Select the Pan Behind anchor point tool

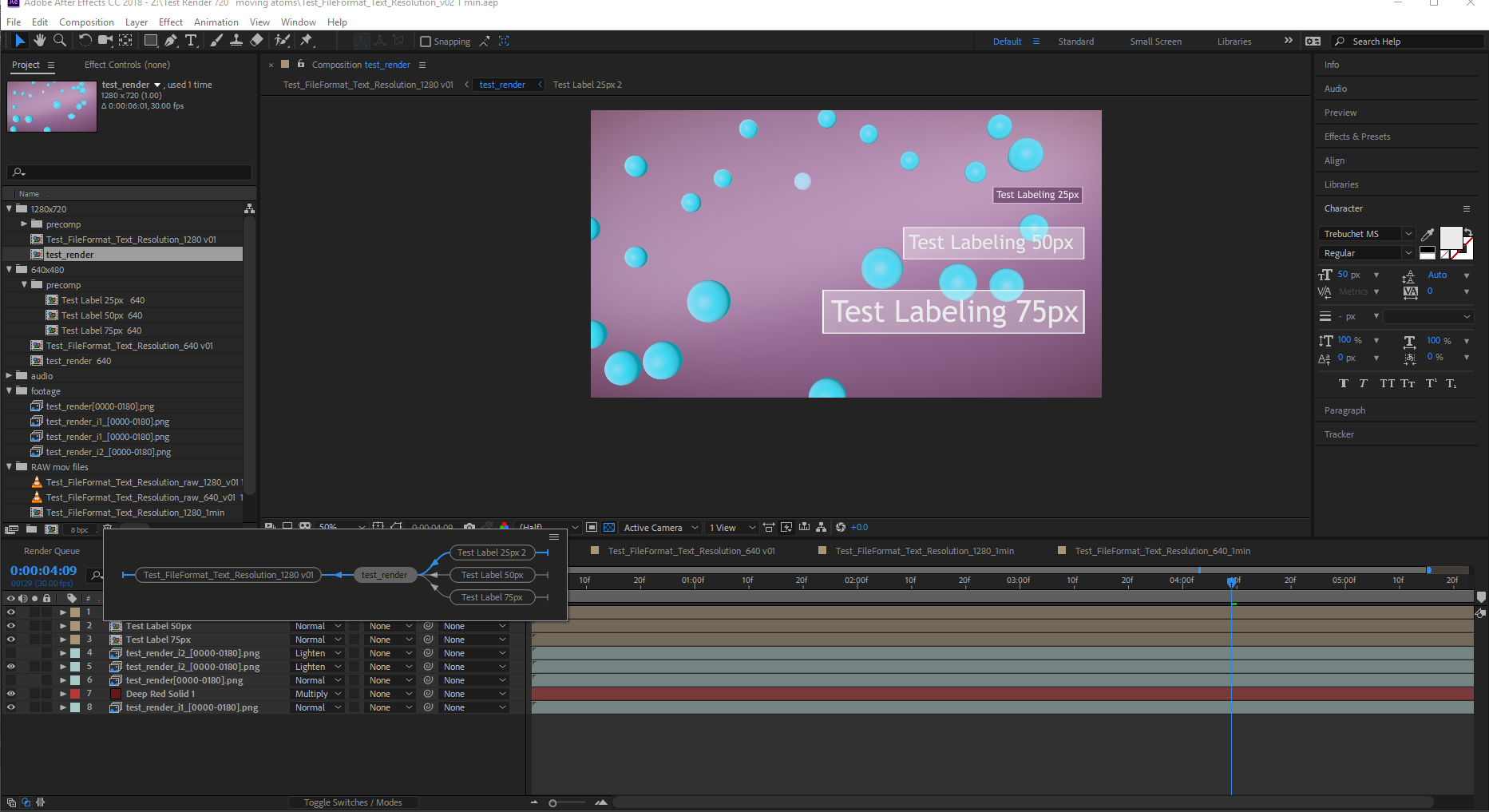click(126, 41)
